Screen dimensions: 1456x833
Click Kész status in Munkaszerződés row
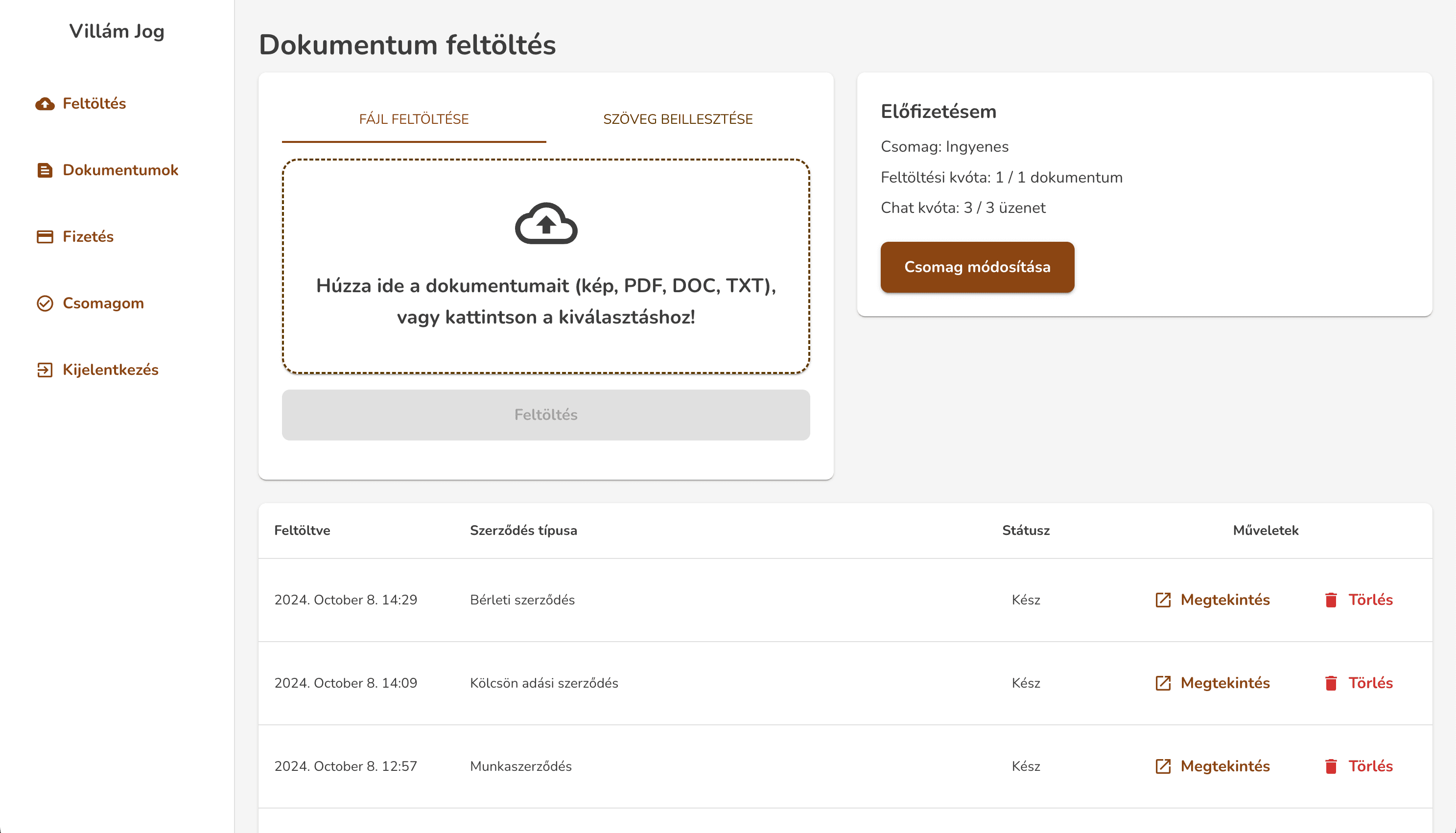1026,766
